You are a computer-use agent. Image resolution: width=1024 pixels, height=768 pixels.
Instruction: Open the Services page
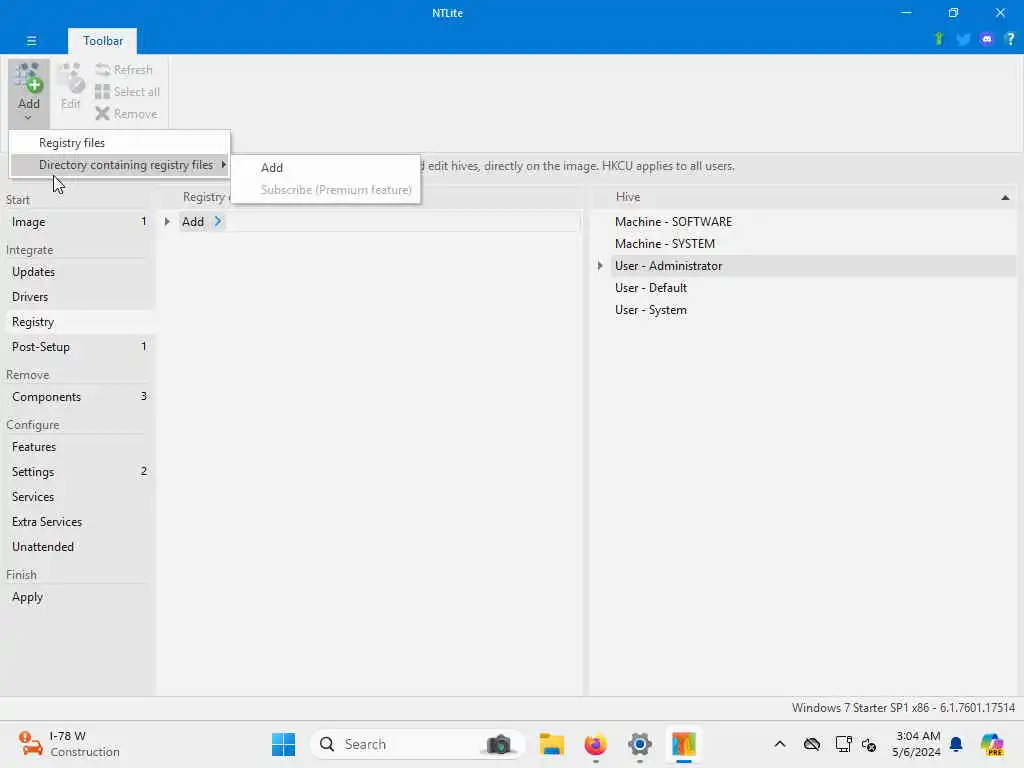78,496
